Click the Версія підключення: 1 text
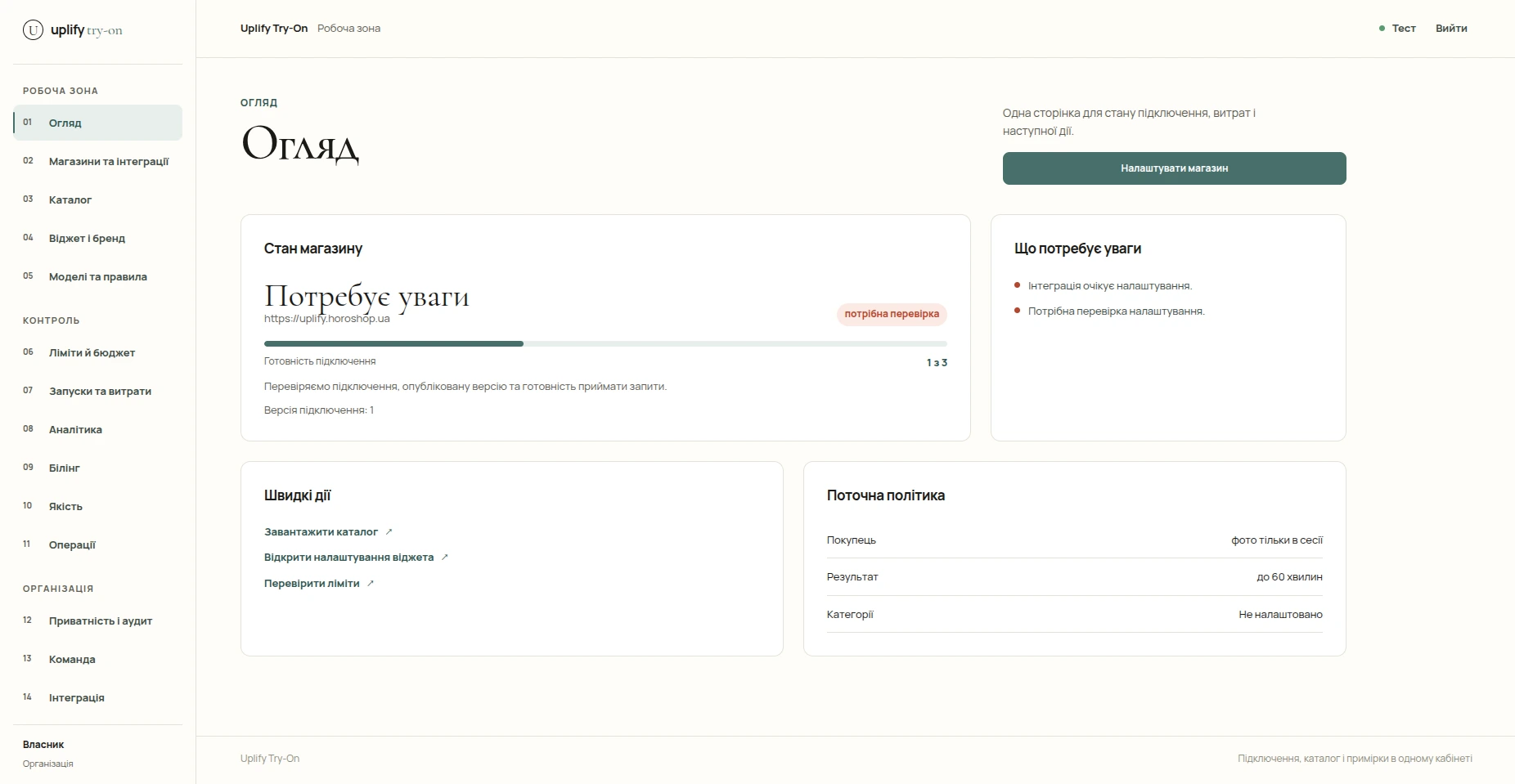 [319, 410]
